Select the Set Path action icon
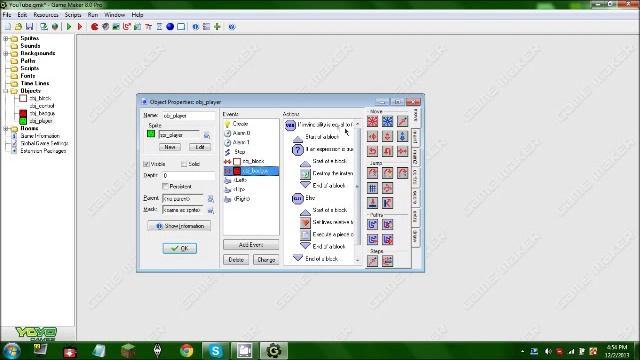The height and width of the screenshot is (360, 640). (x=372, y=224)
